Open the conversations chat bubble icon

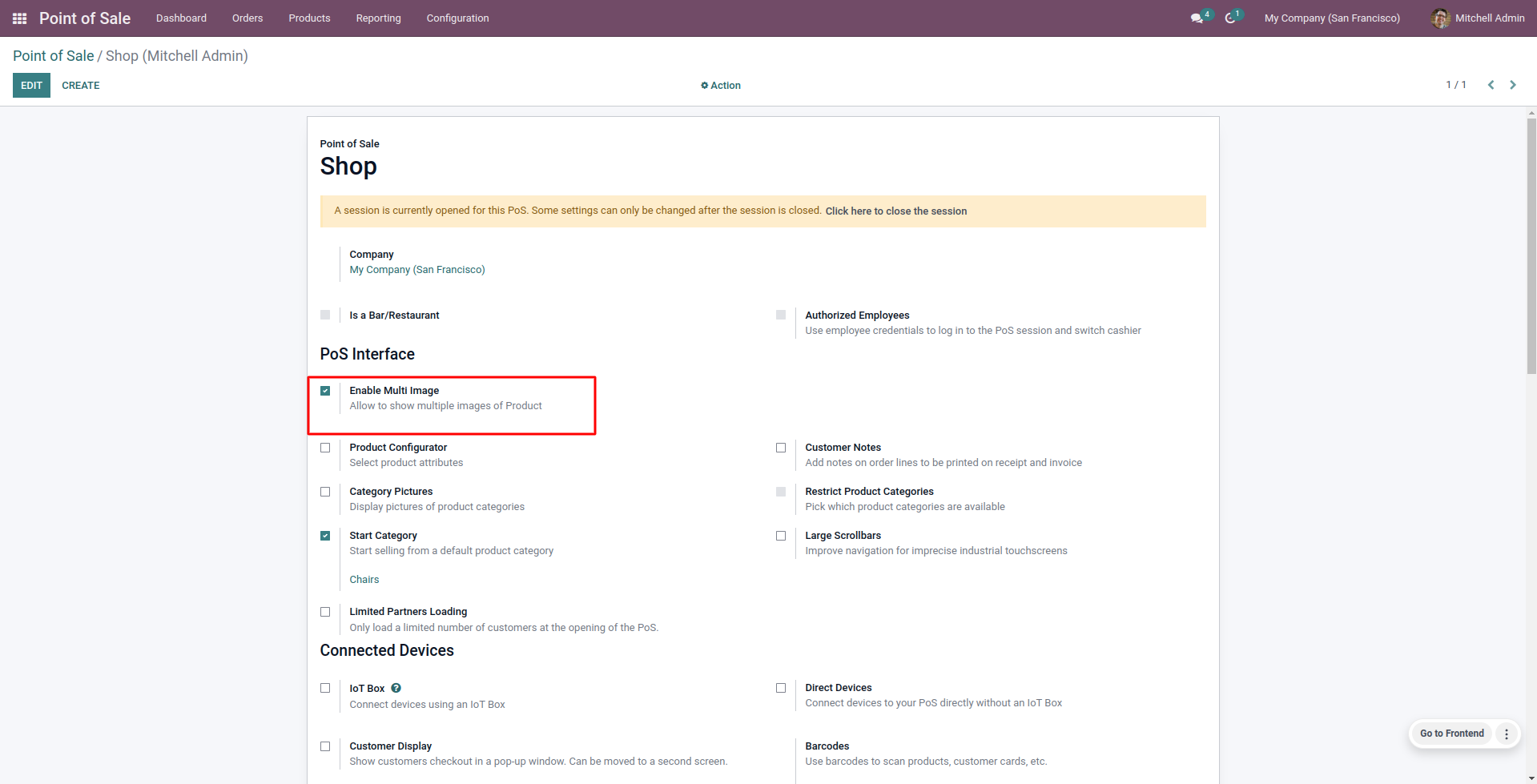1197,18
